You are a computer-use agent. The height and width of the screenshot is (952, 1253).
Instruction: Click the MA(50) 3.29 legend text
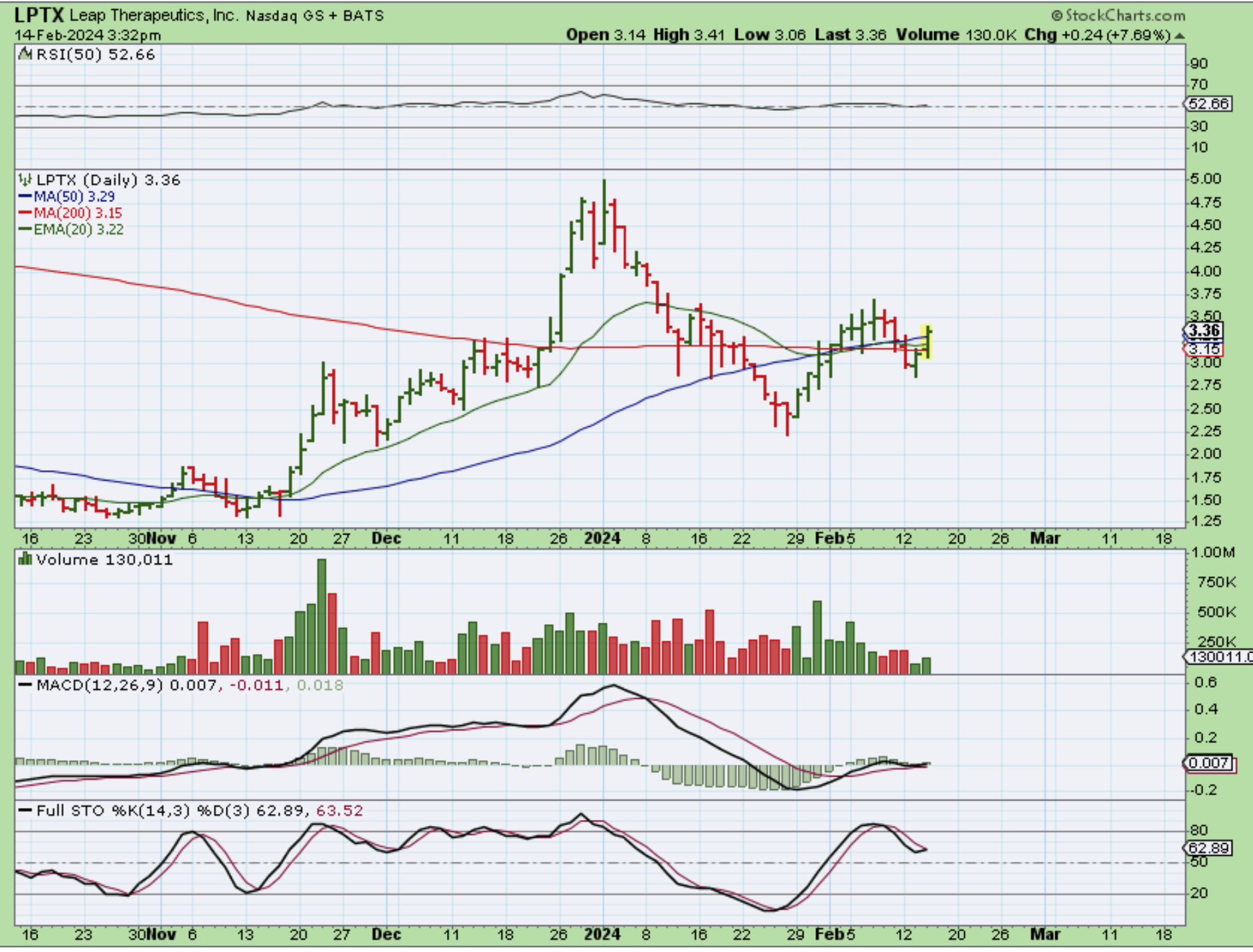click(74, 197)
